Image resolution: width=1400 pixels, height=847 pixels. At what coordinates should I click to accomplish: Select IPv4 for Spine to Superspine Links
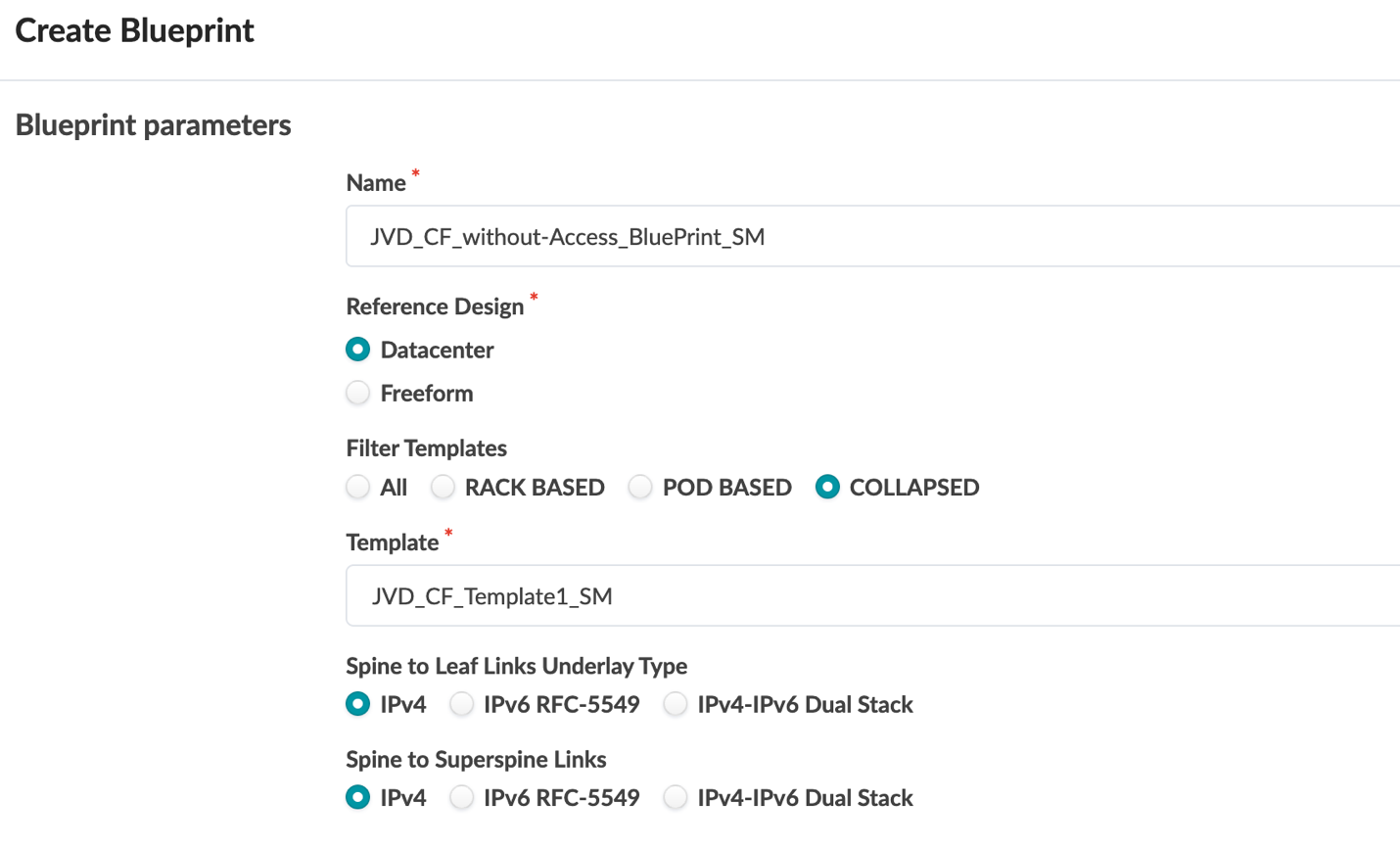point(358,797)
